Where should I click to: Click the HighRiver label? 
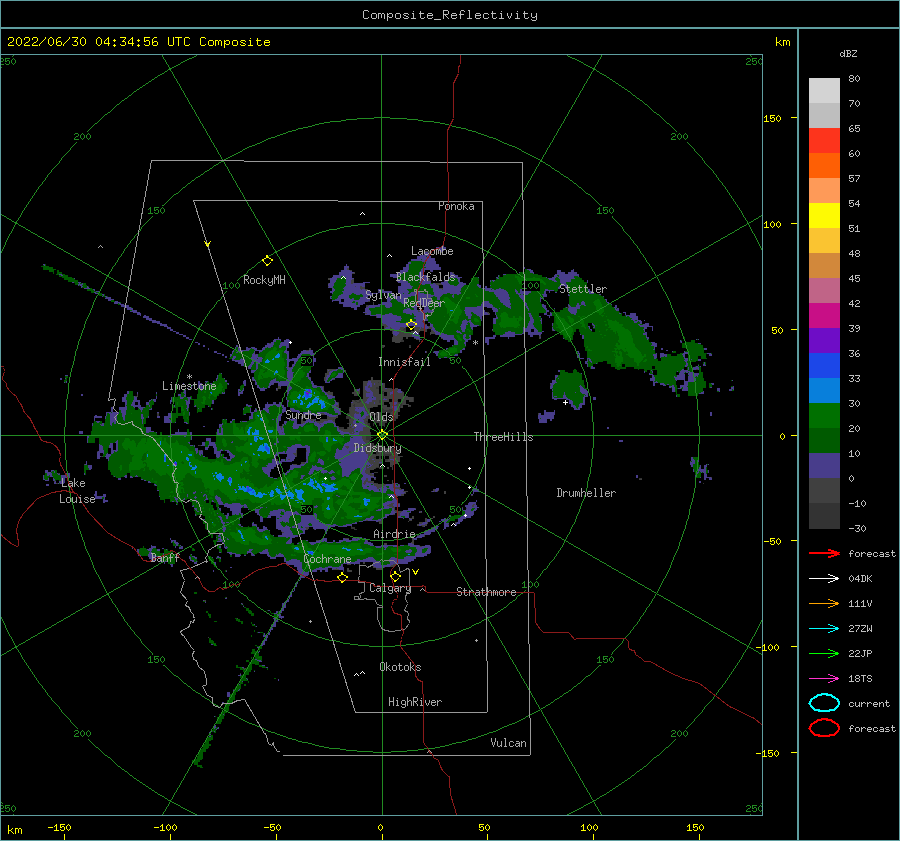click(415, 702)
